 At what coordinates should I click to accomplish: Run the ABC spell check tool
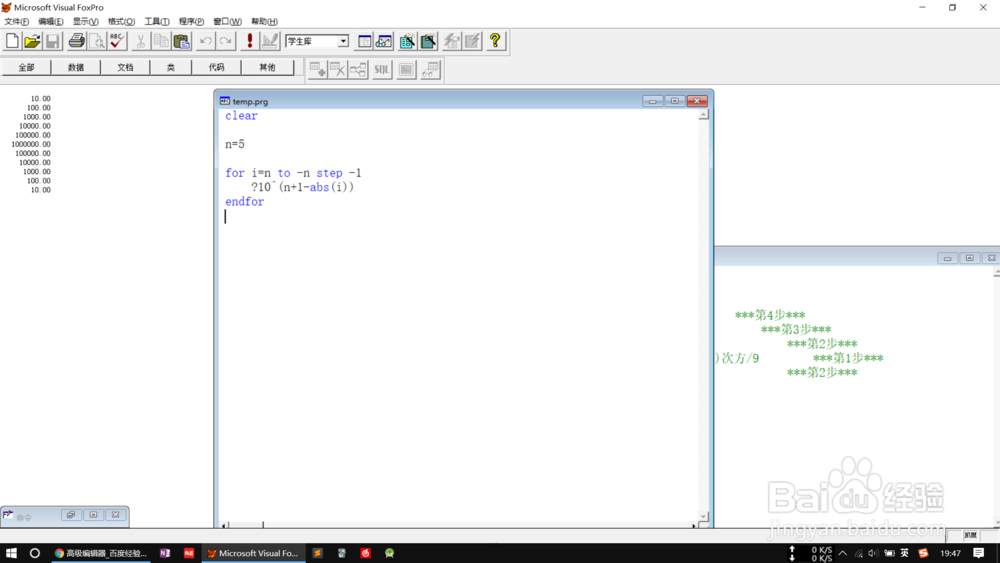click(117, 41)
